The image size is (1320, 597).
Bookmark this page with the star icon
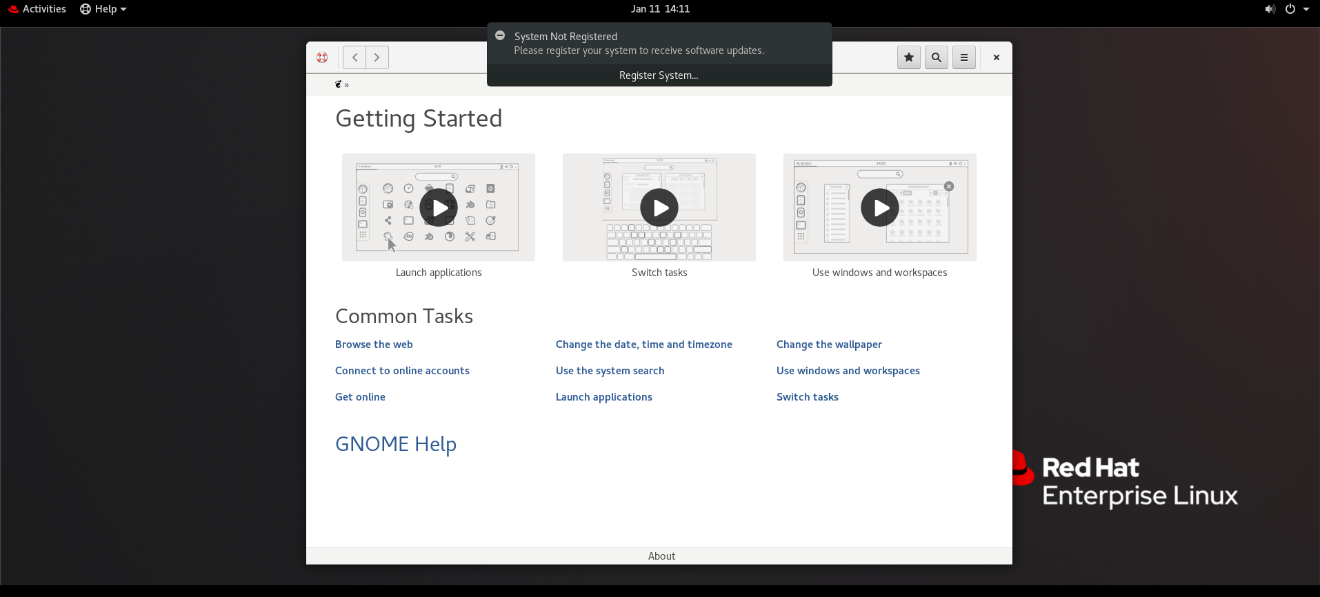click(909, 58)
